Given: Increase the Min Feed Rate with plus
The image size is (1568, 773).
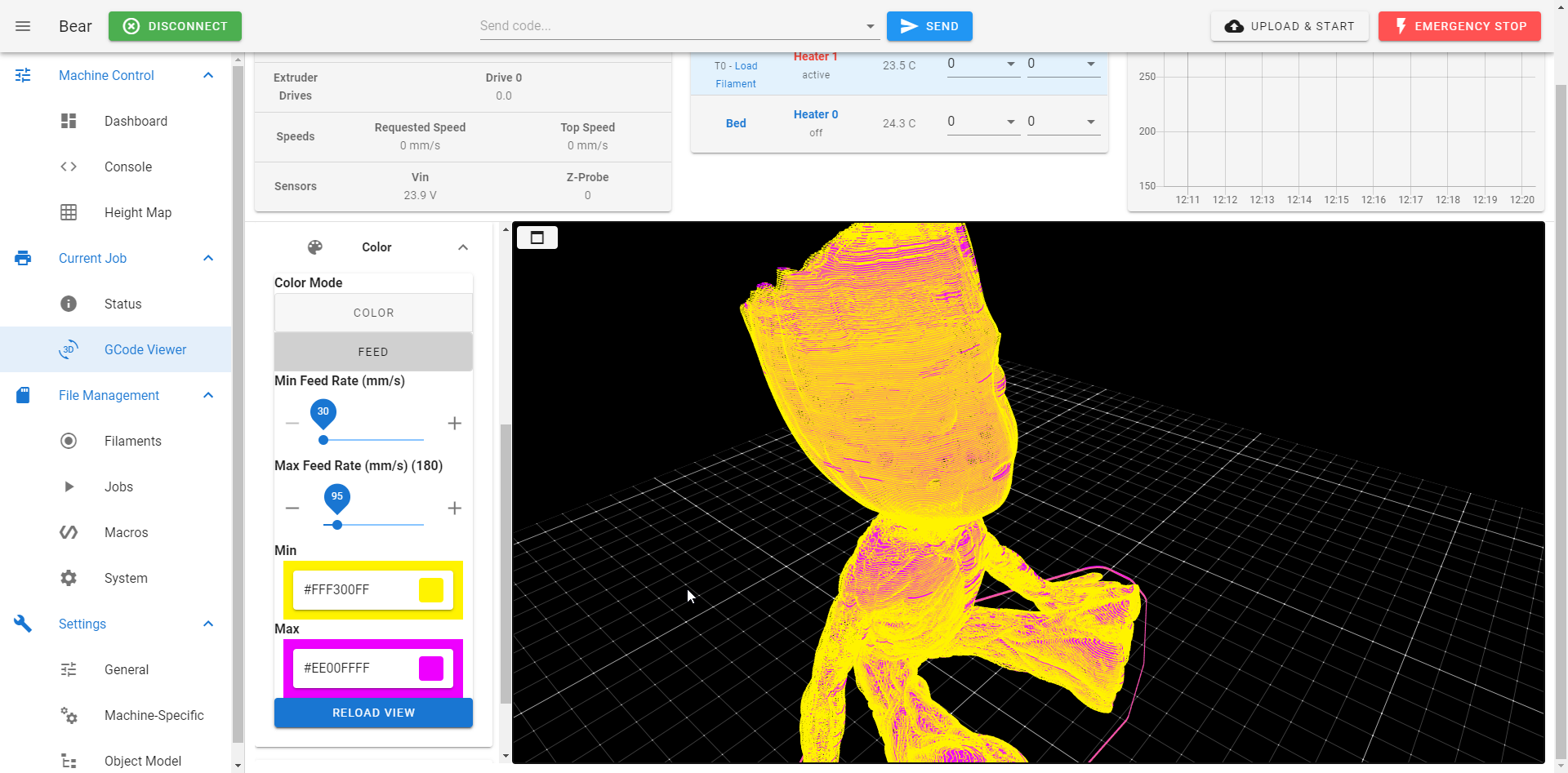Looking at the screenshot, I should [x=455, y=423].
